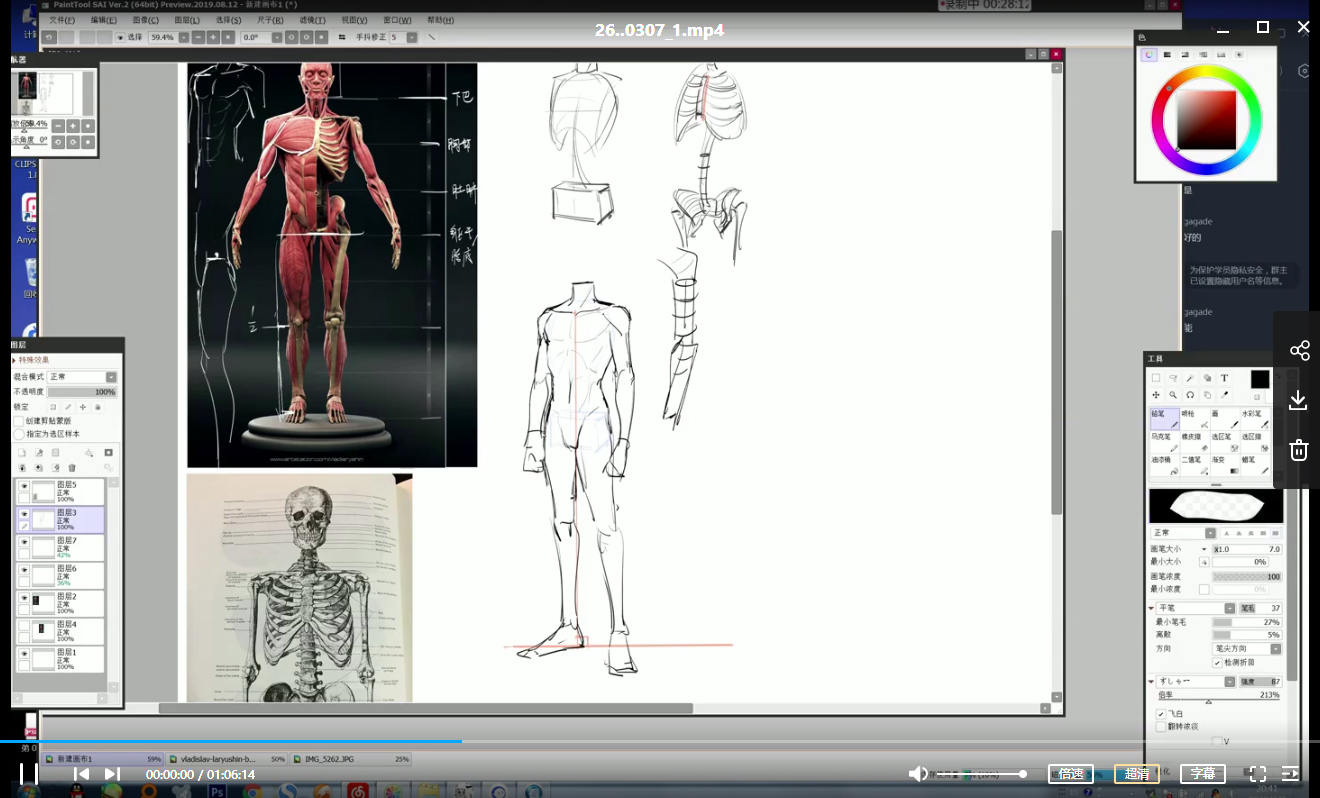Click the 字幕 subtitles button
The width and height of the screenshot is (1320, 798).
pyautogui.click(x=1202, y=774)
